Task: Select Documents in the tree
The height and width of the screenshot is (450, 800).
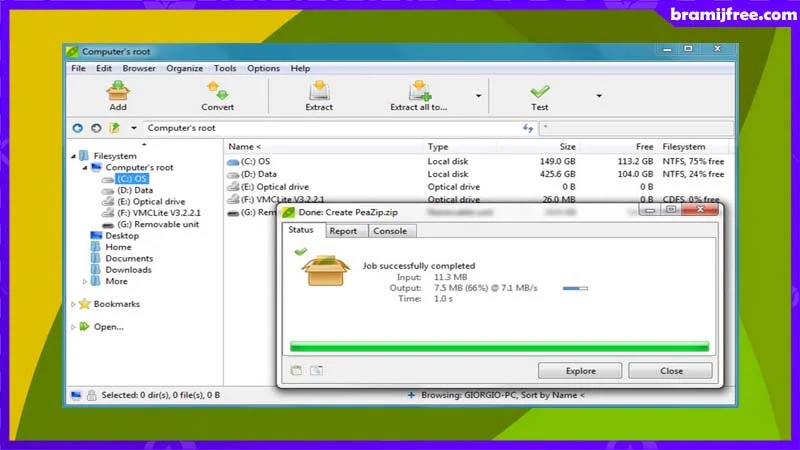Action: coord(129,259)
